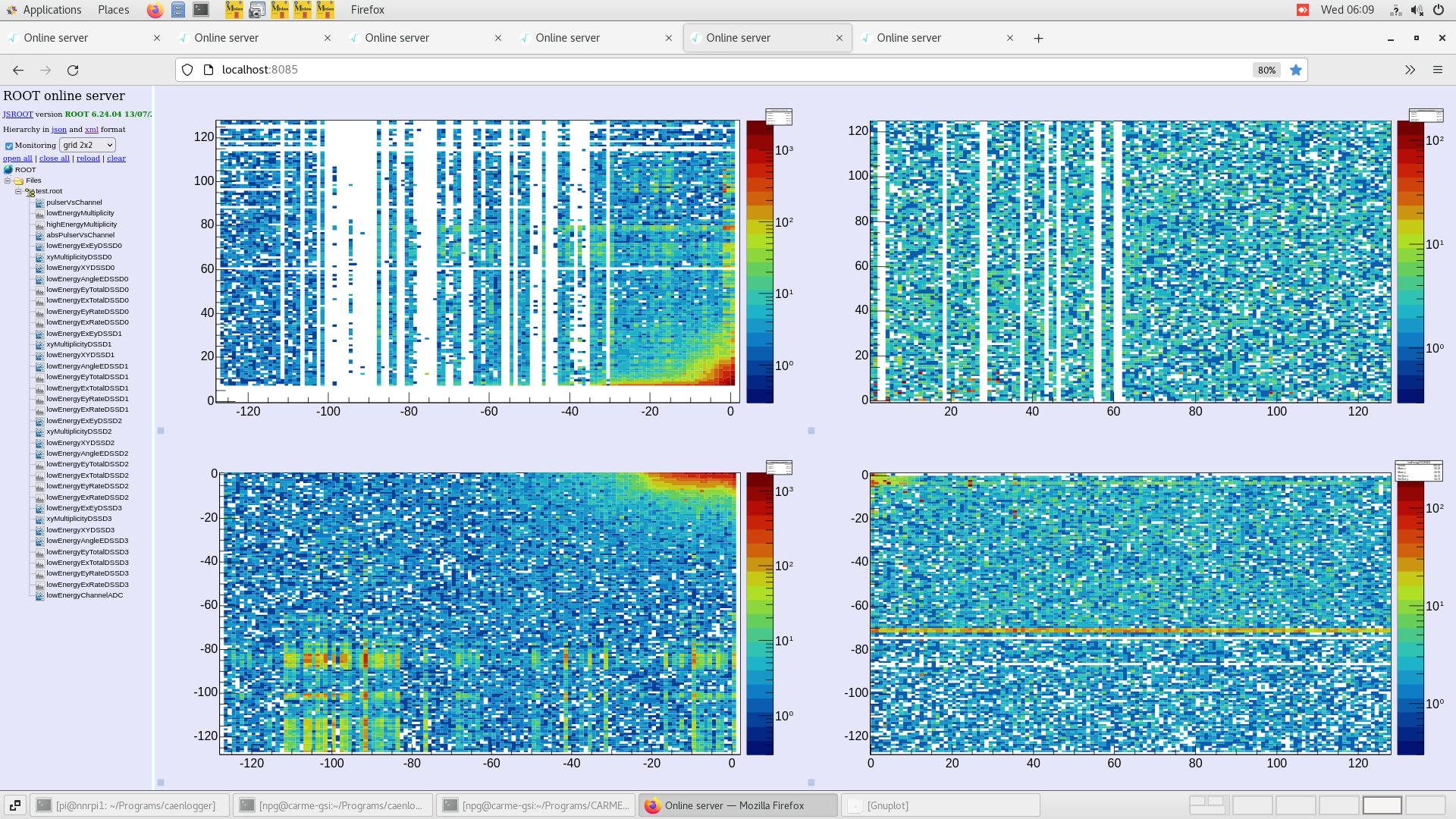Click the 'close all' link
This screenshot has width=1456, height=819.
tap(54, 158)
